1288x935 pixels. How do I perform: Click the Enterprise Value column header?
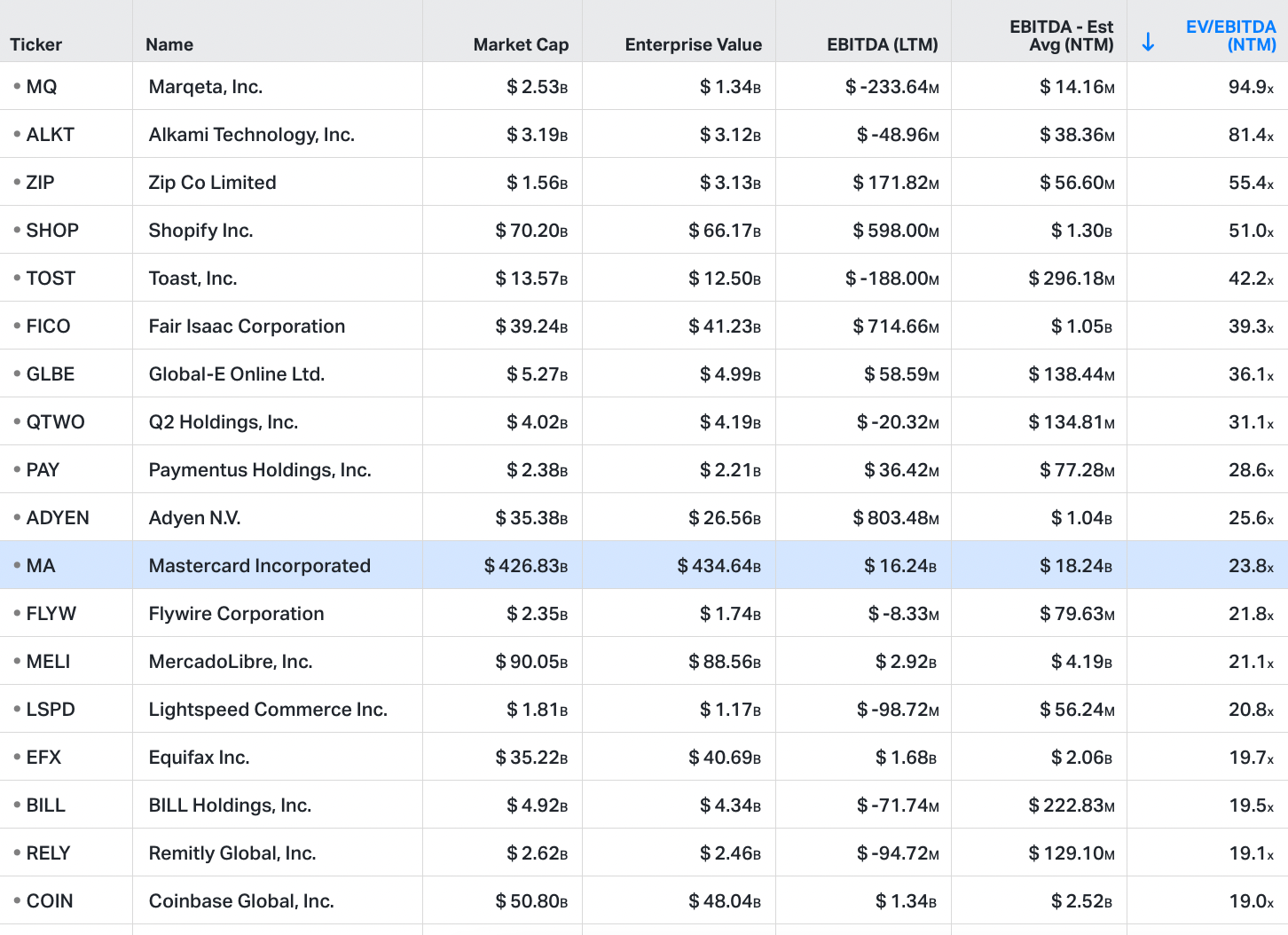pyautogui.click(x=693, y=44)
